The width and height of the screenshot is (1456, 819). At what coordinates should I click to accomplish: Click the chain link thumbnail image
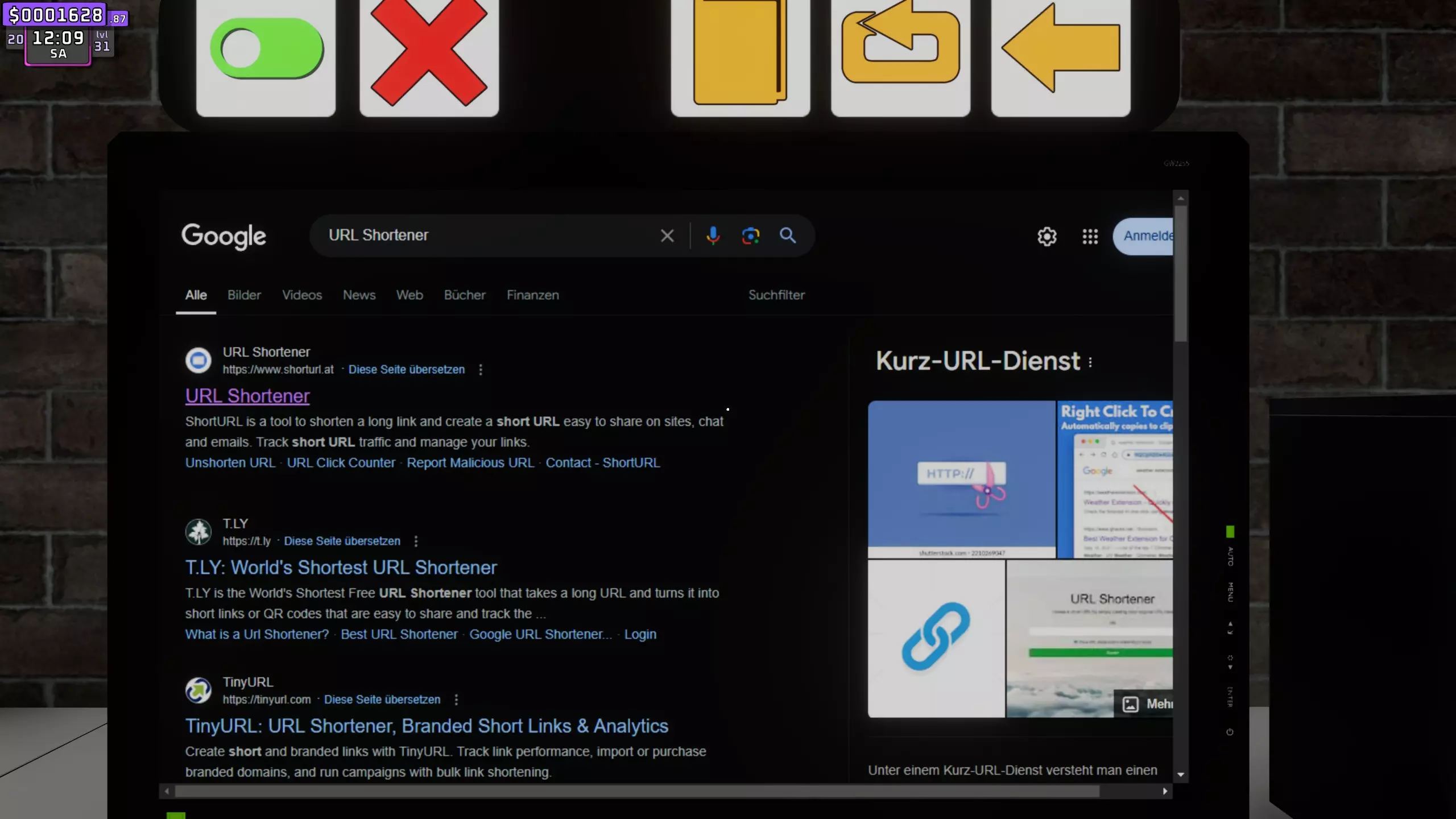[x=936, y=637]
